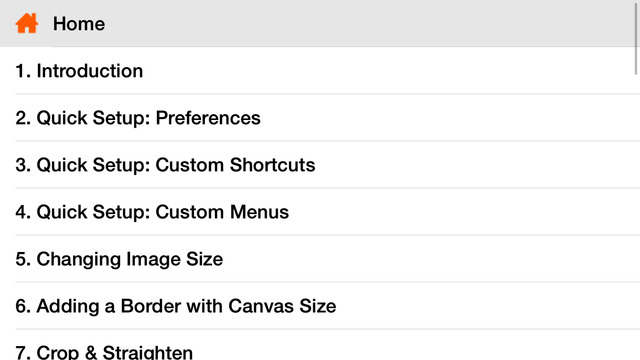Click the word Preferences in lesson two
Image resolution: width=640 pixels, height=360 pixels.
pos(208,118)
